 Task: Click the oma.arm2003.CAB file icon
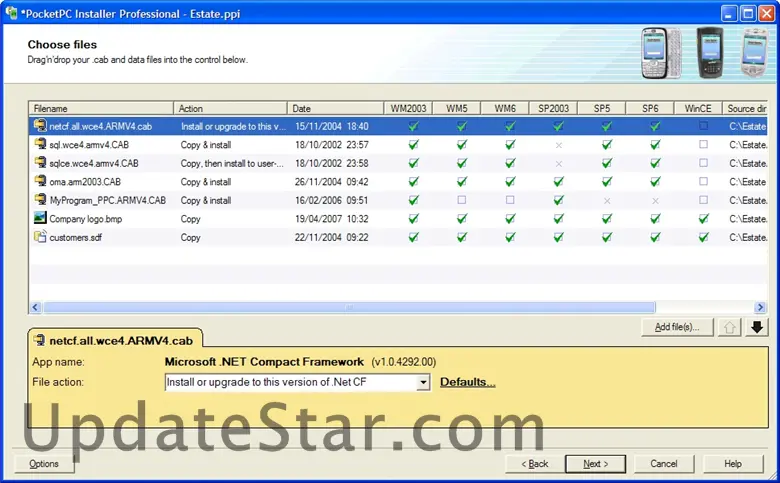tap(40, 181)
